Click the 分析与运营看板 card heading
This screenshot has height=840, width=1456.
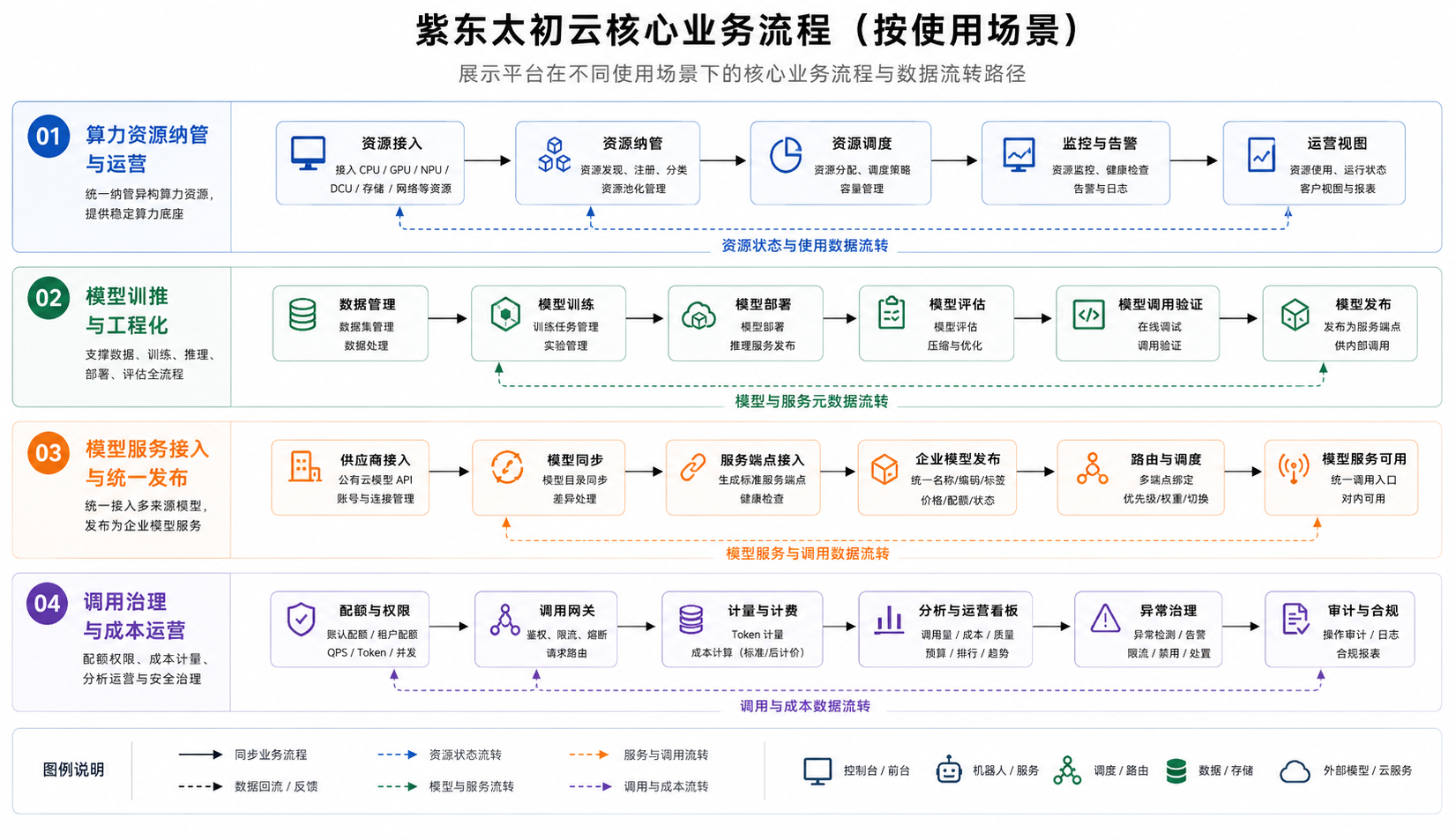(x=967, y=610)
